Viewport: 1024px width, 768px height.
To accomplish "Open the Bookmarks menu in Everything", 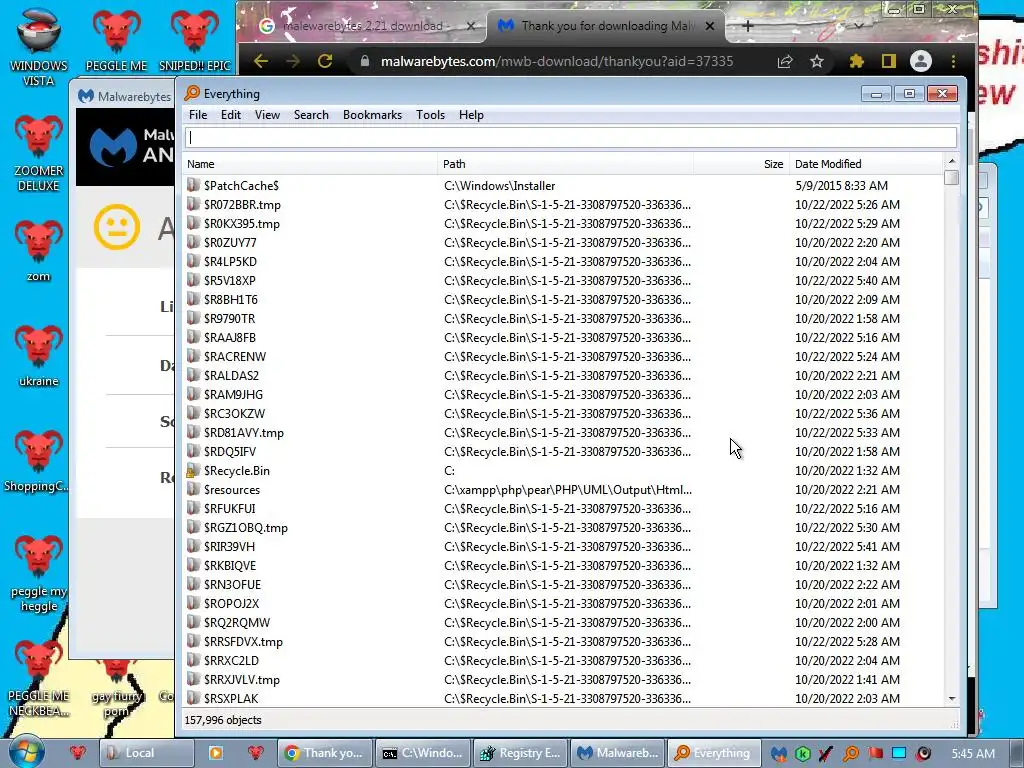I will tap(372, 115).
